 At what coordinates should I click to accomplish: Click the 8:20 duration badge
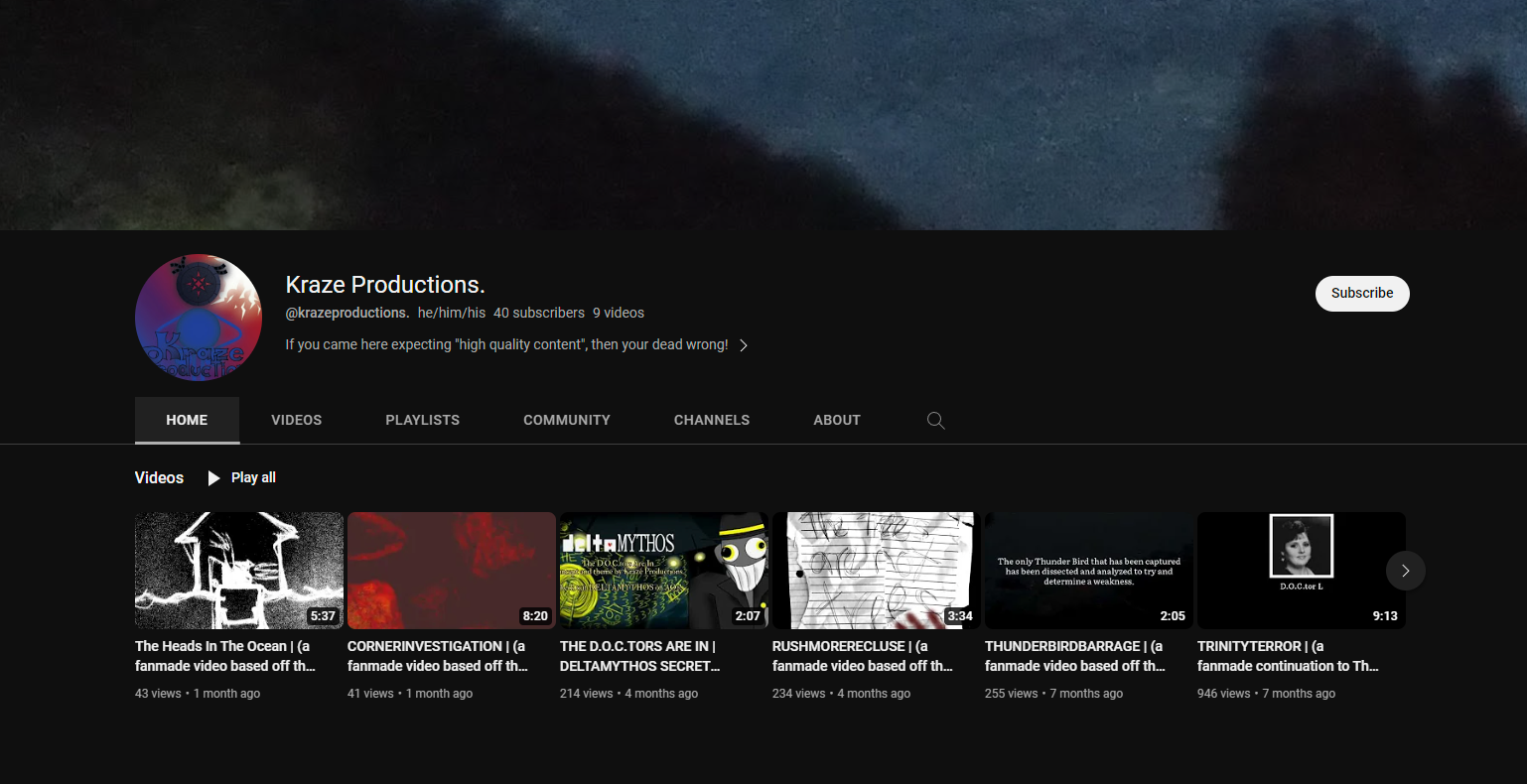coord(535,616)
